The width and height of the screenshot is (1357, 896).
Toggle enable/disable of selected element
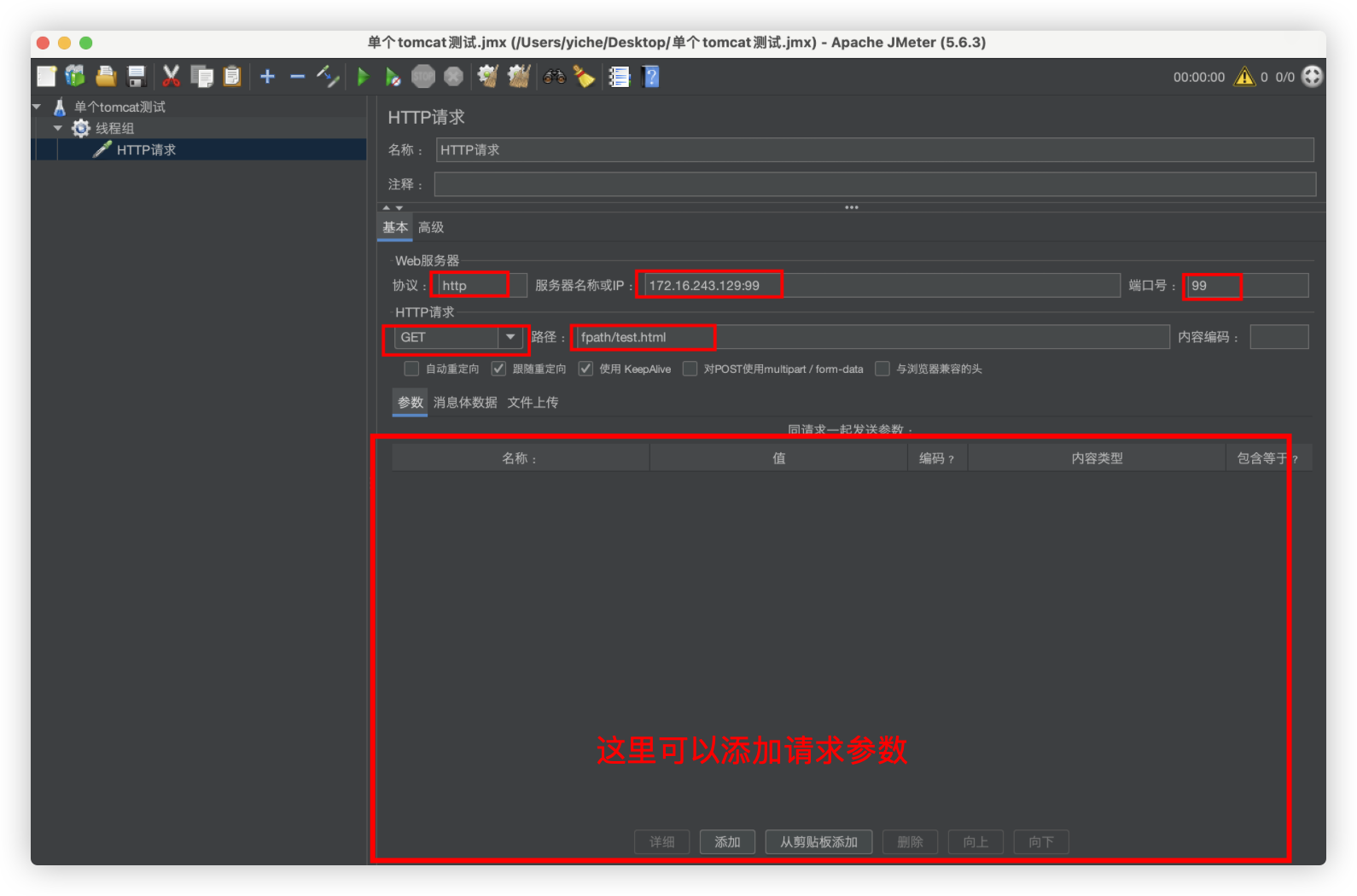point(328,77)
